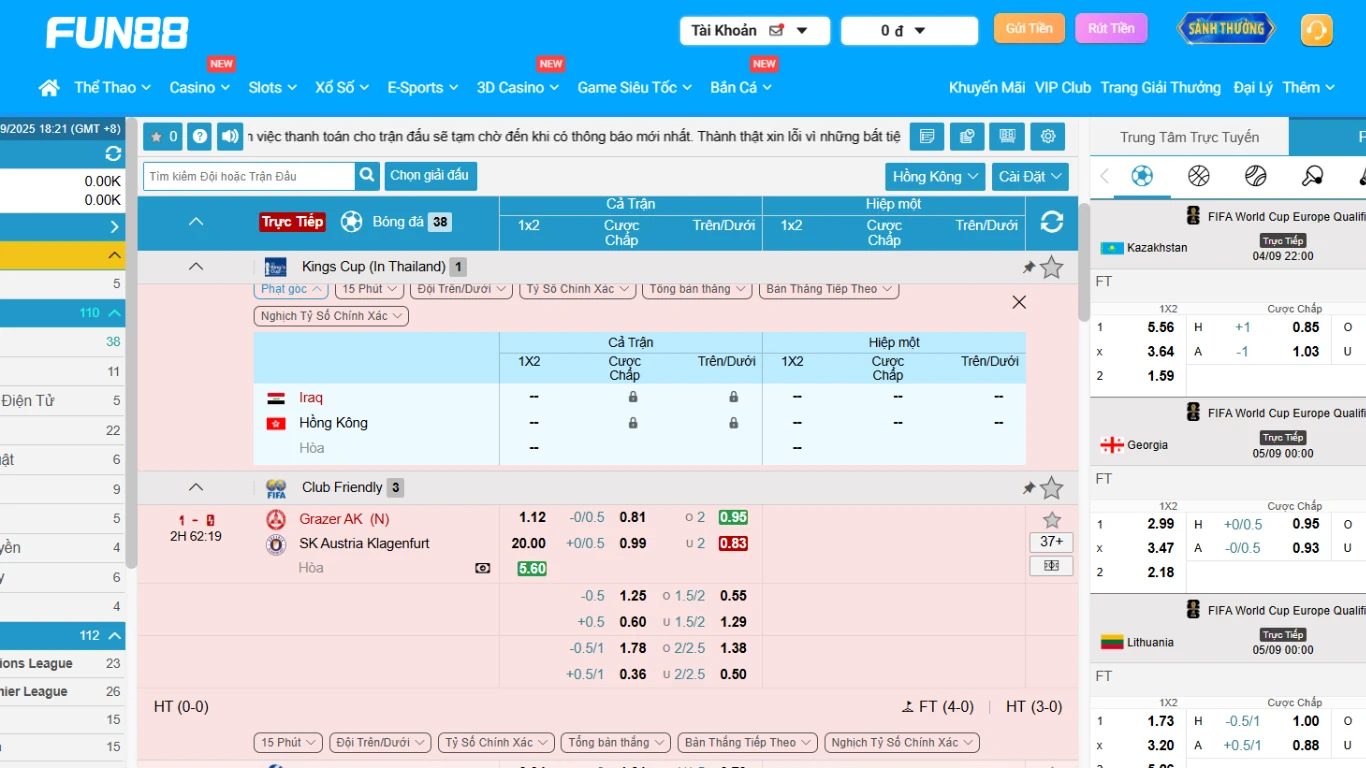The height and width of the screenshot is (768, 1366).
Task: Click the search magnifier icon
Action: point(367,176)
